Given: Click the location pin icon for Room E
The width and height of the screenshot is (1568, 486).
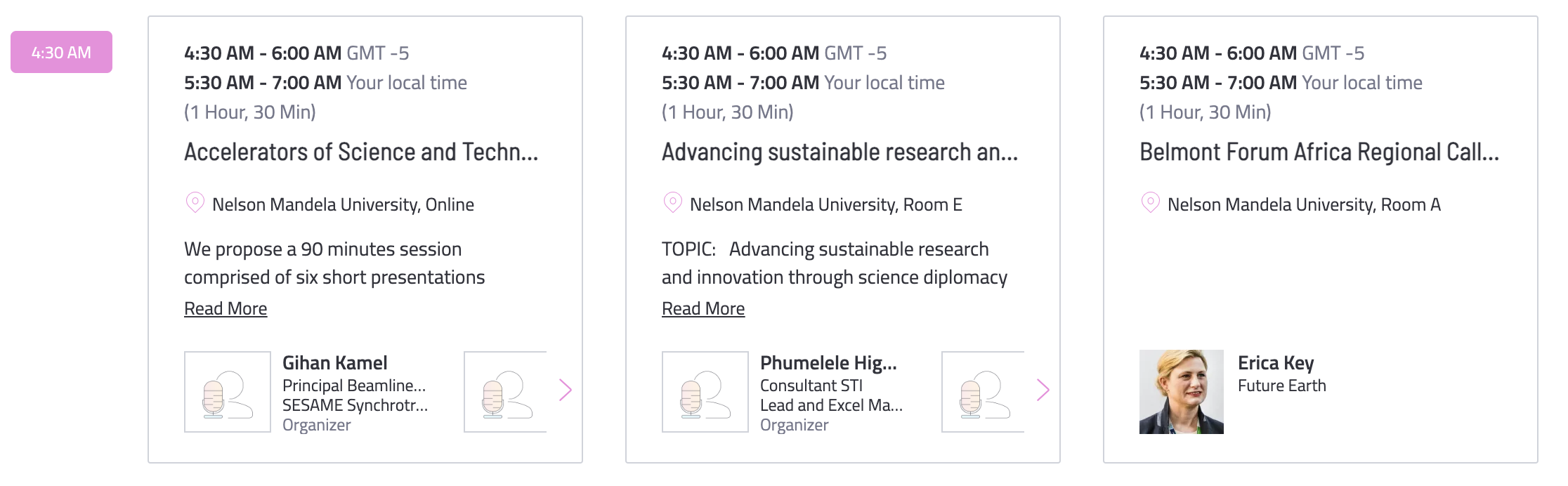Looking at the screenshot, I should pos(672,203).
